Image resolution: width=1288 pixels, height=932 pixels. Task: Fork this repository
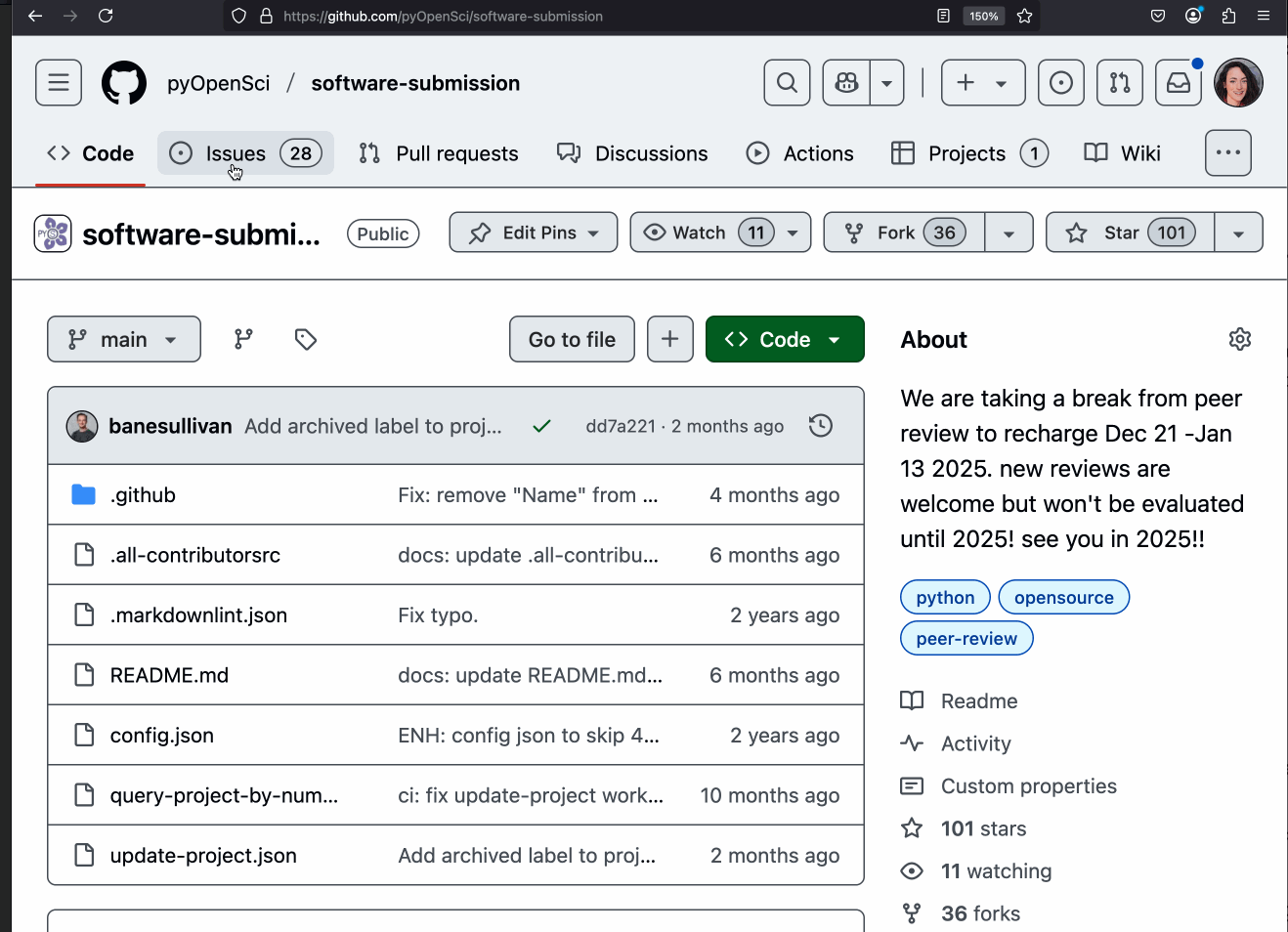tap(904, 233)
